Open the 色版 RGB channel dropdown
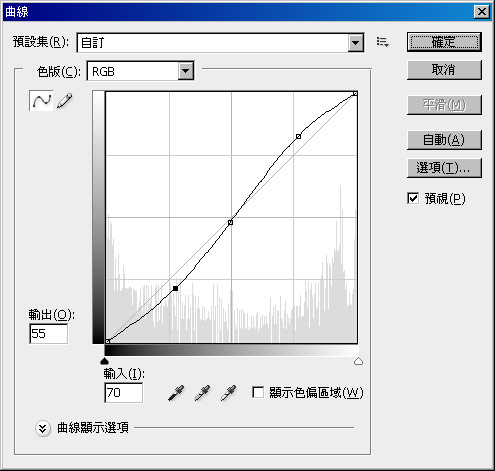The image size is (495, 471). tap(140, 71)
